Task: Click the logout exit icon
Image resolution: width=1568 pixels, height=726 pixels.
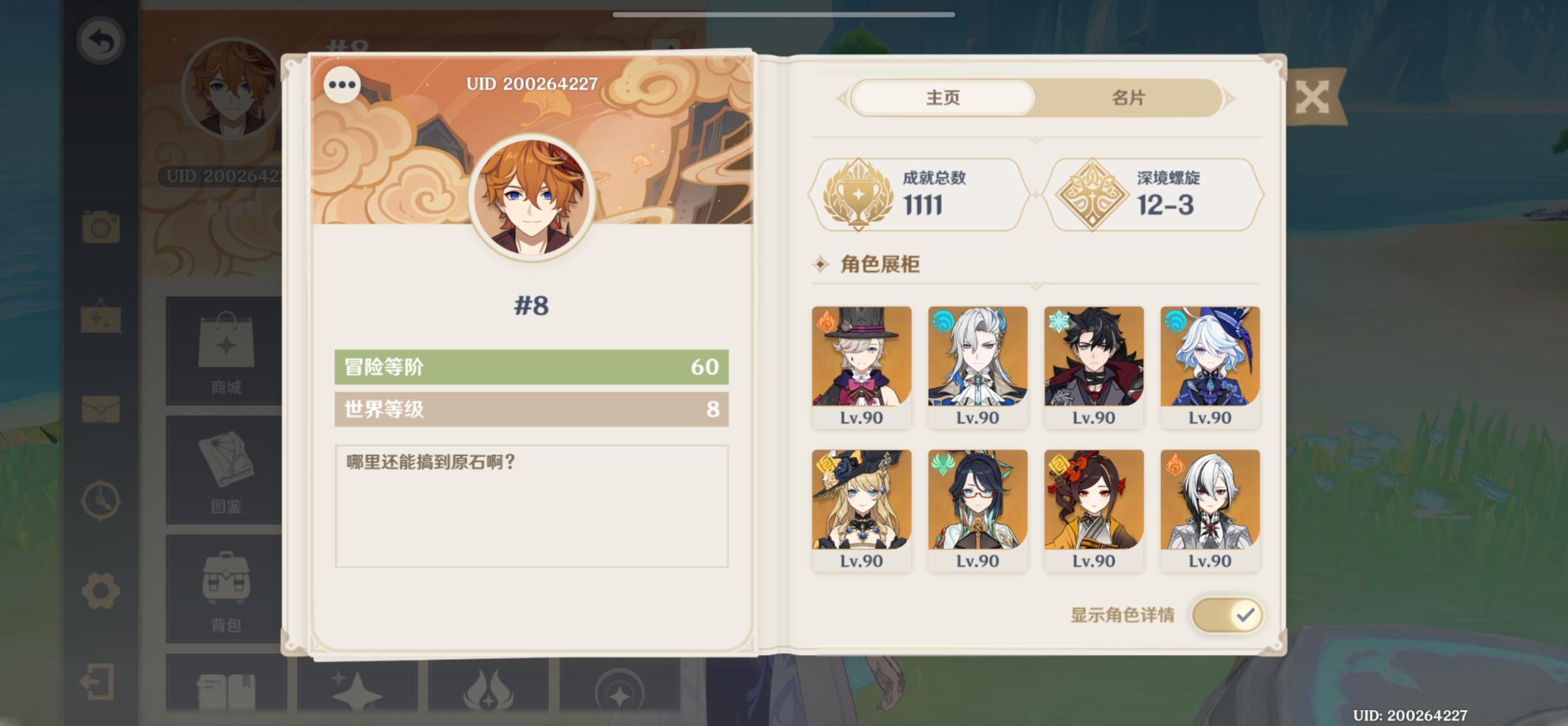Action: click(x=98, y=681)
